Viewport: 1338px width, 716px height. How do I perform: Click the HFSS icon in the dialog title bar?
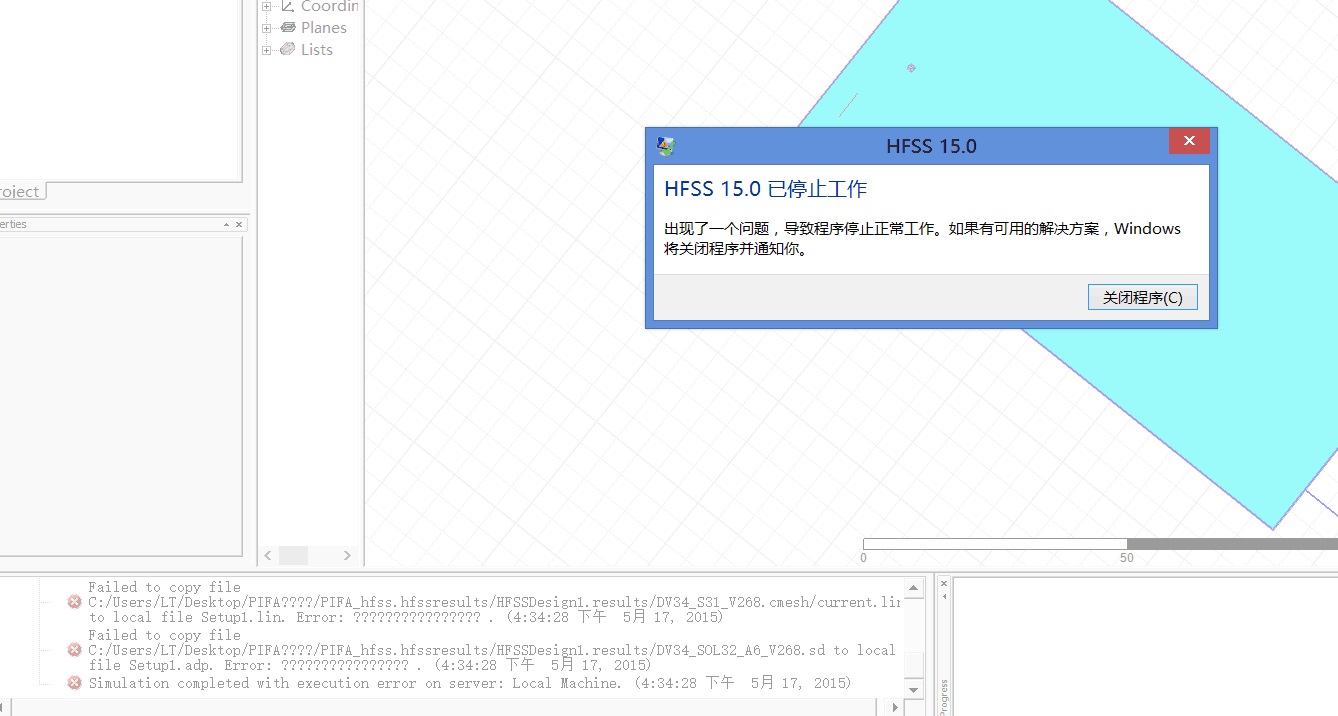(x=666, y=146)
